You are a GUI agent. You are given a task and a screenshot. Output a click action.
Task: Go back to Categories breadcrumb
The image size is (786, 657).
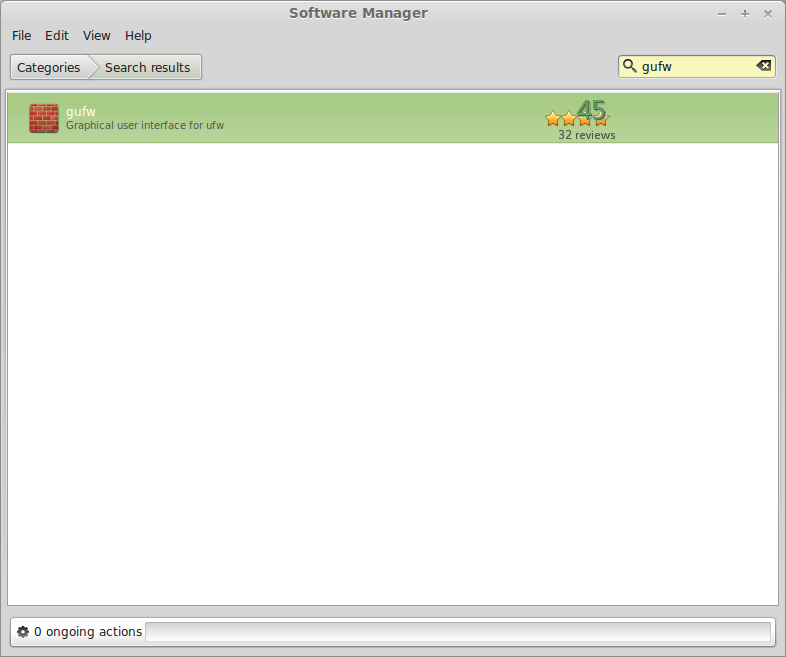click(49, 67)
